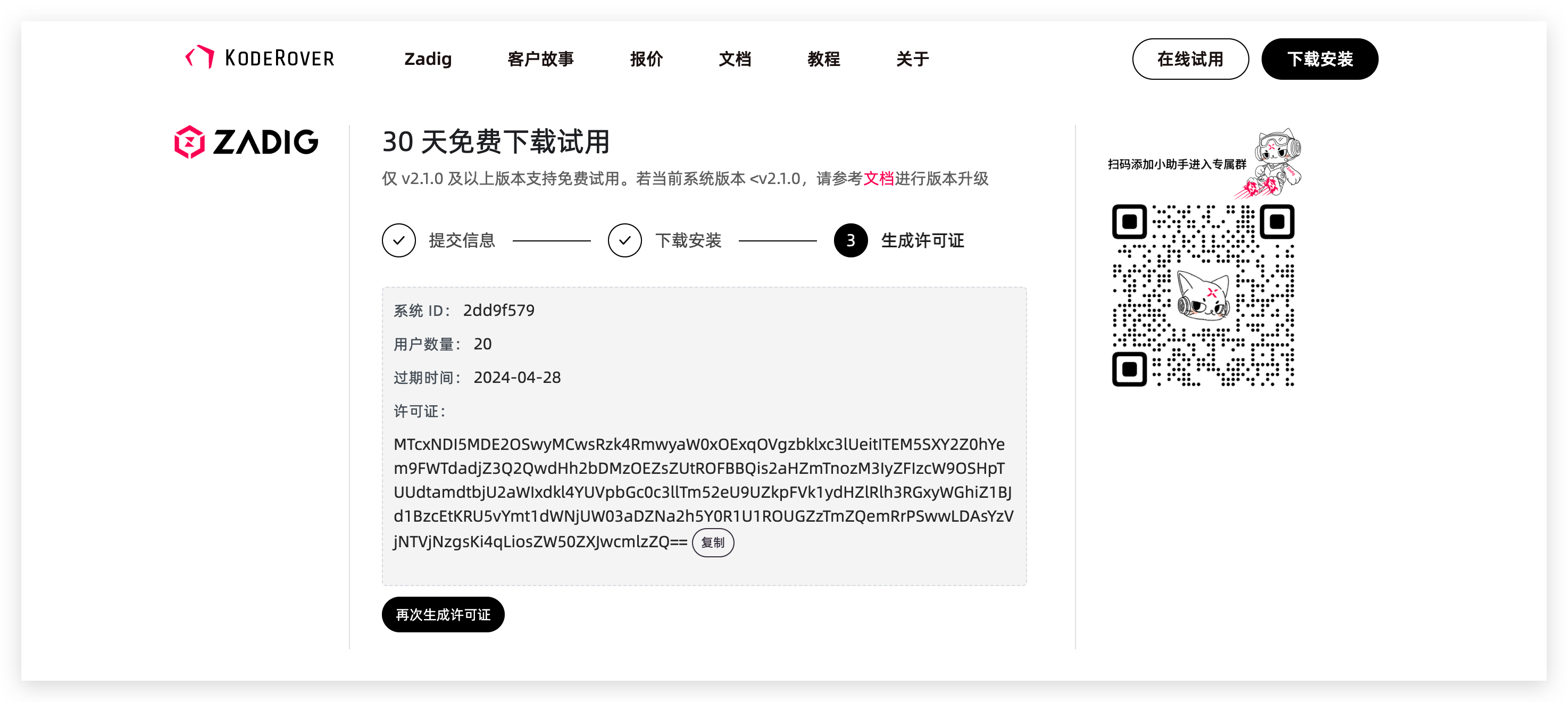Click the Zadig hexagon logo
Viewport: 1568px width, 702px height.
coord(189,142)
